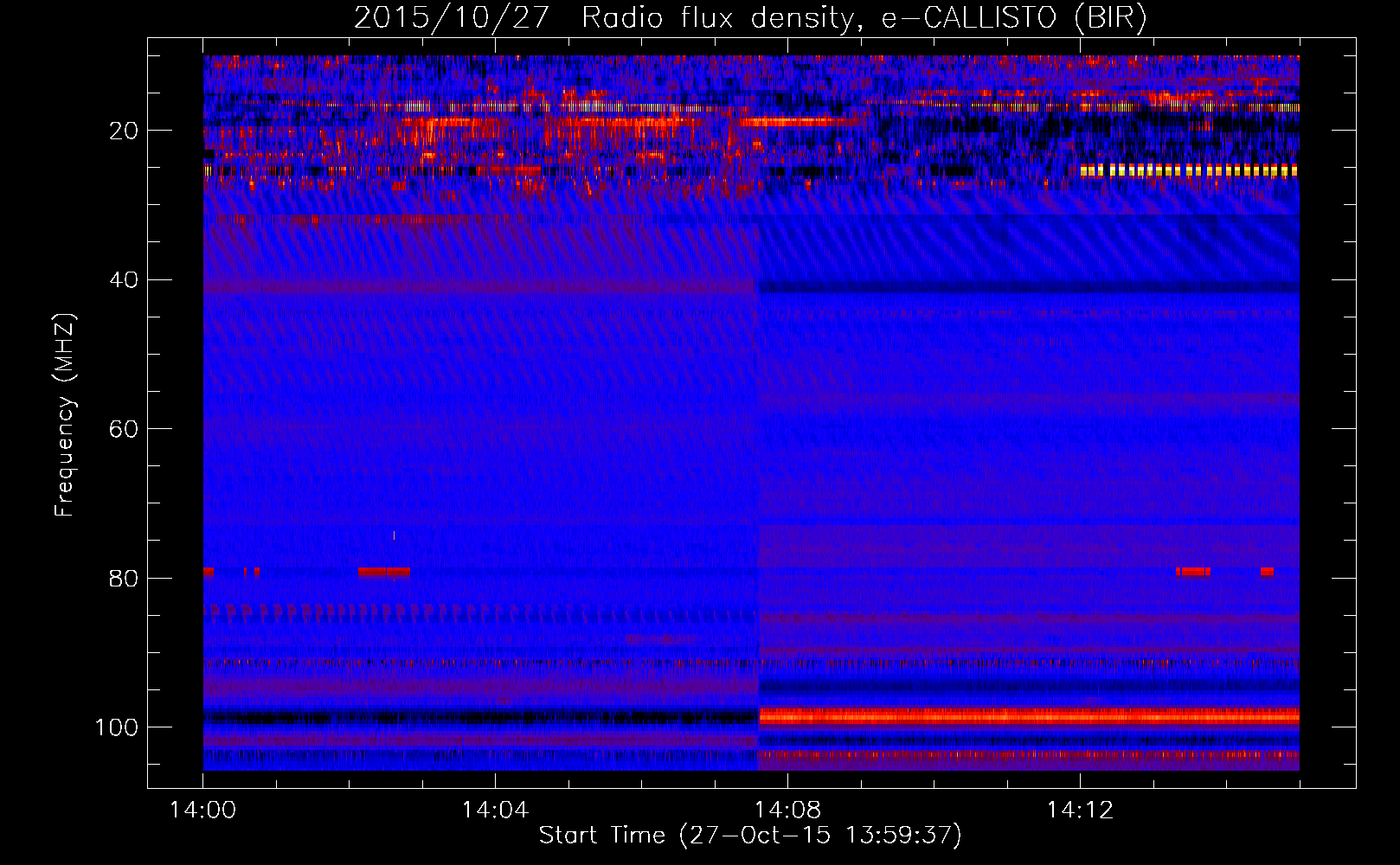Screen dimensions: 1400x865
Task: Click the red burst at 80 MHz near 14:02
Action: point(383,572)
